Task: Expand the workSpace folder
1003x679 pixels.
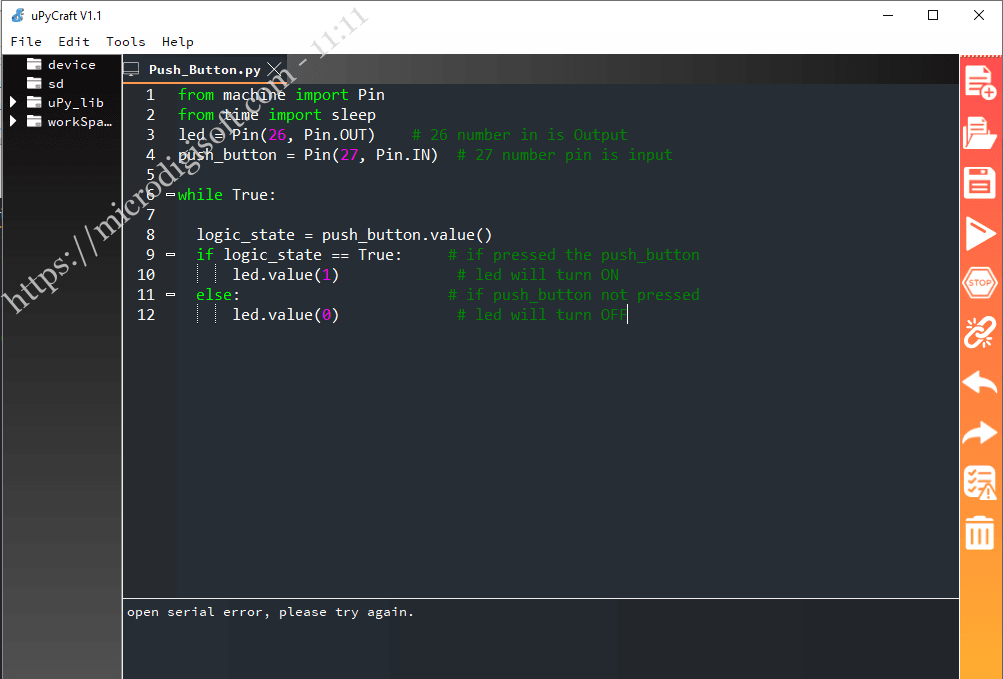Action: coord(13,121)
